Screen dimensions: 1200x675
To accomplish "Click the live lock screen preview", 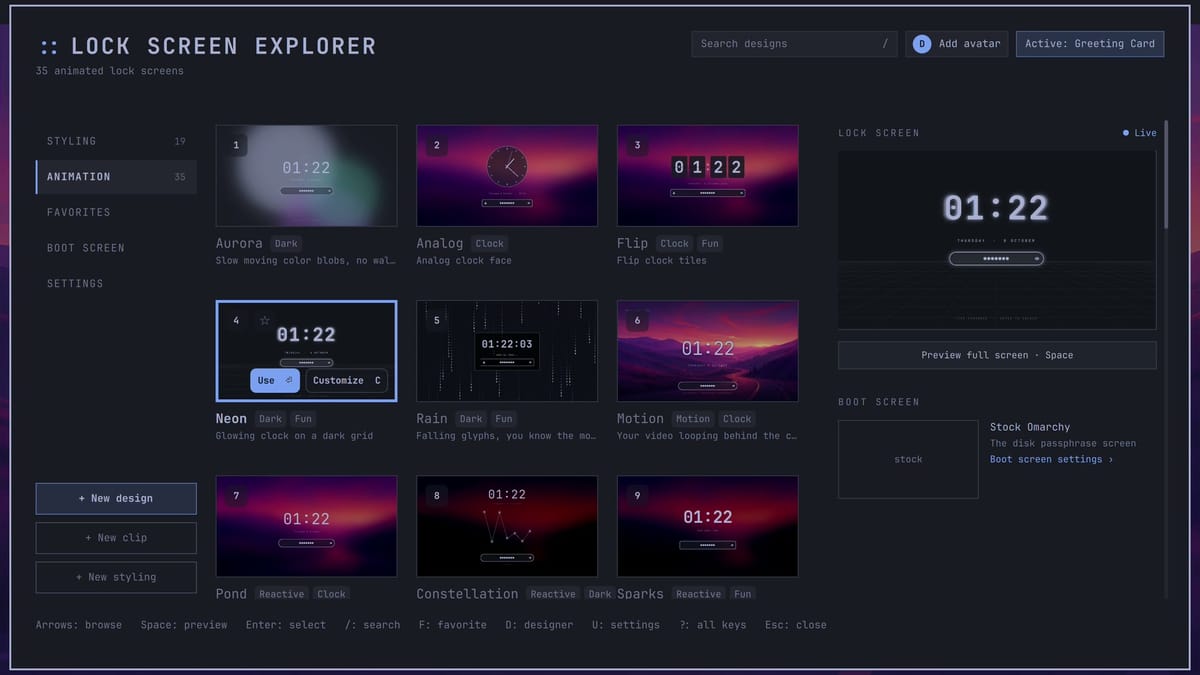I will click(x=997, y=240).
